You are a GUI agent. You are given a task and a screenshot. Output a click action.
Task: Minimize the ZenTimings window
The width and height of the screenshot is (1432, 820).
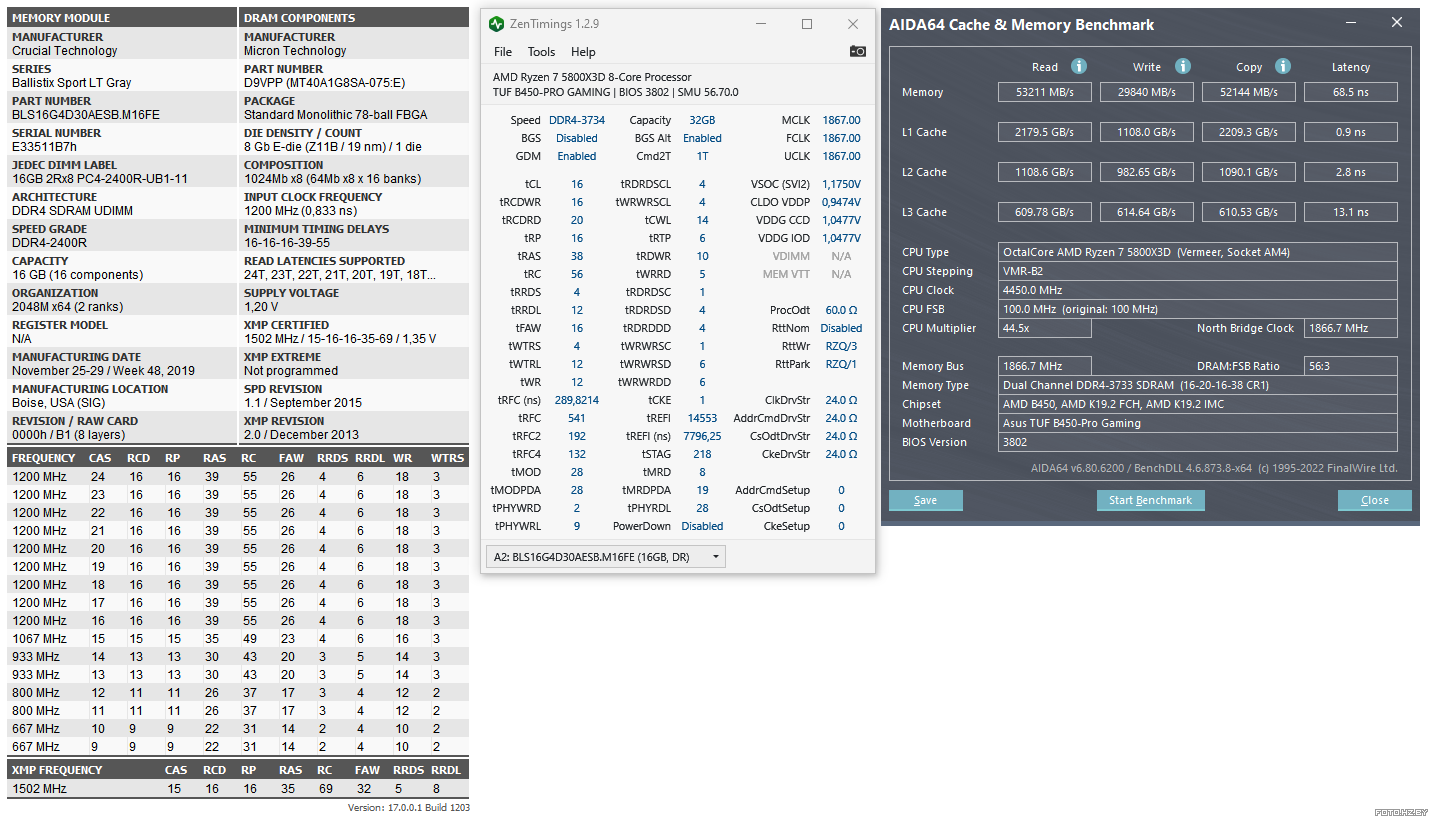click(761, 24)
